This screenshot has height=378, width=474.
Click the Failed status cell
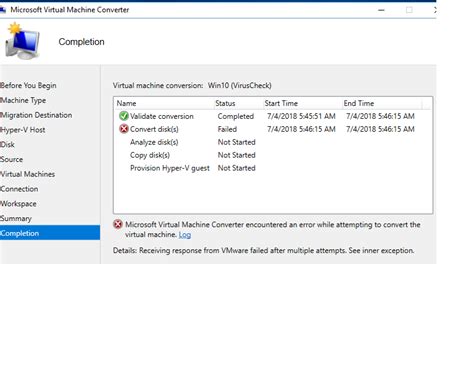click(227, 129)
